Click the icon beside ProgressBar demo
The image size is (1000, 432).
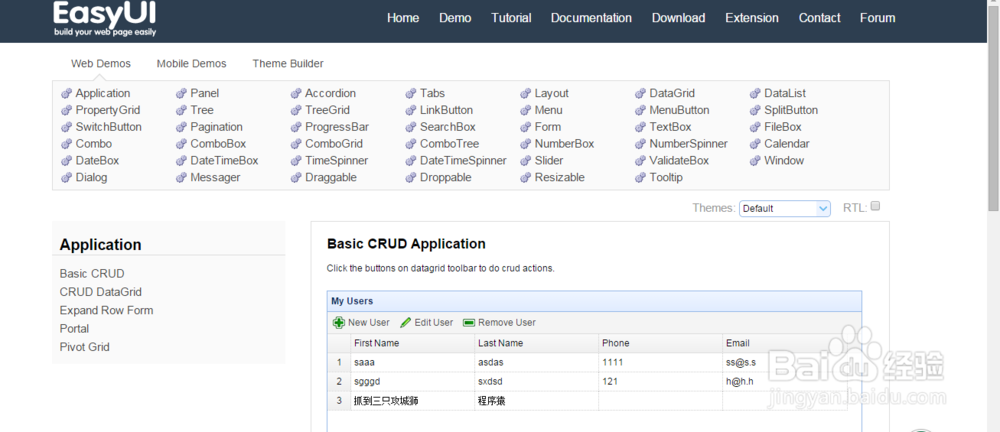click(296, 128)
